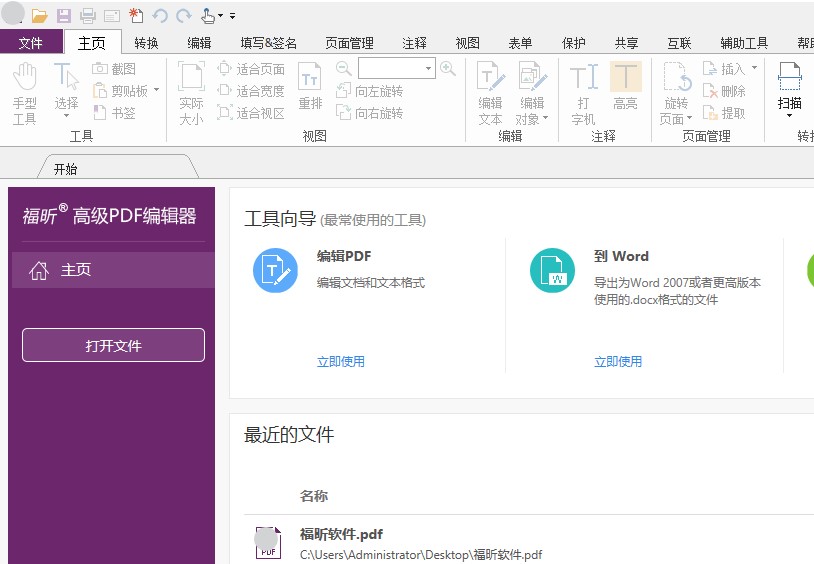
Task: Open the 填写&签名 ribbon tab
Action: (x=268, y=43)
